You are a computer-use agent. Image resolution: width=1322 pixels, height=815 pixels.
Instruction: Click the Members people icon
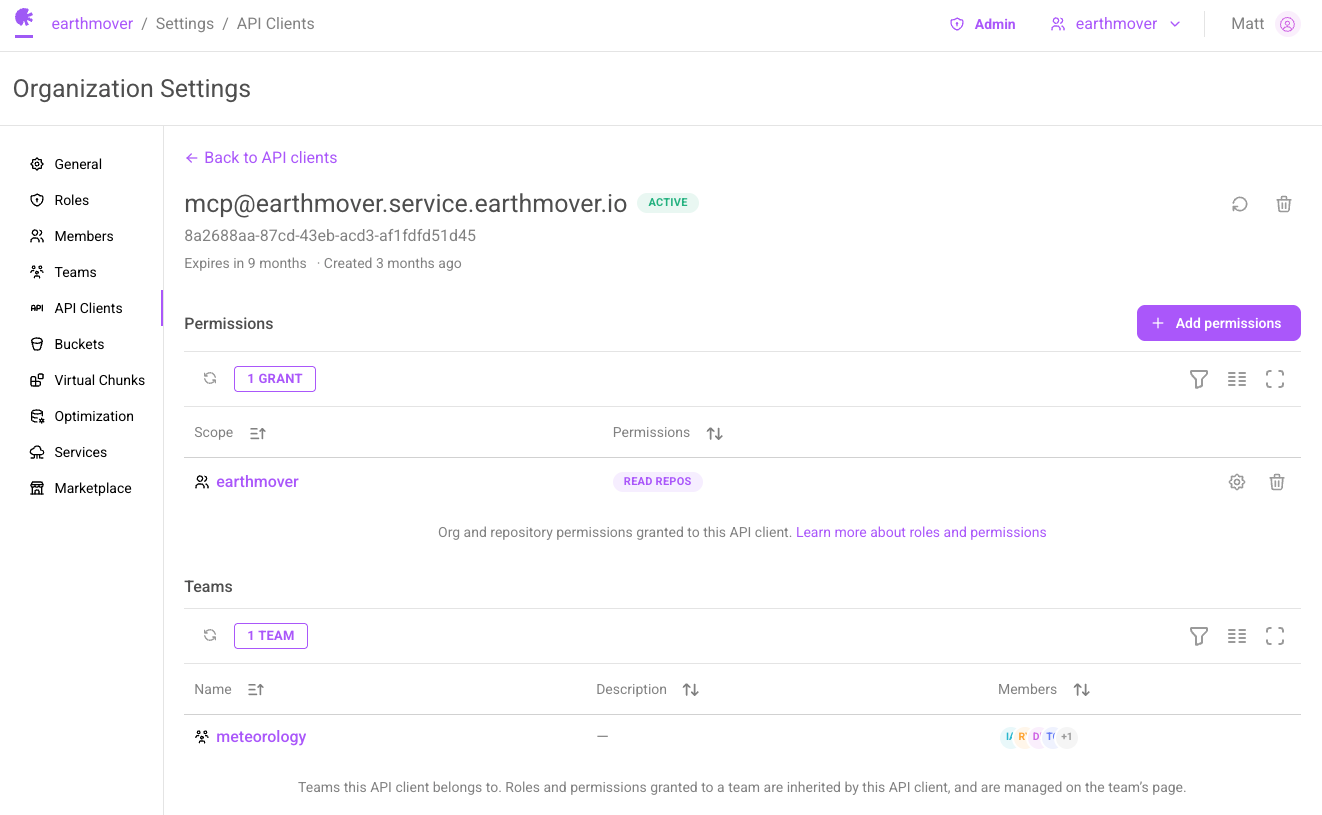click(37, 236)
